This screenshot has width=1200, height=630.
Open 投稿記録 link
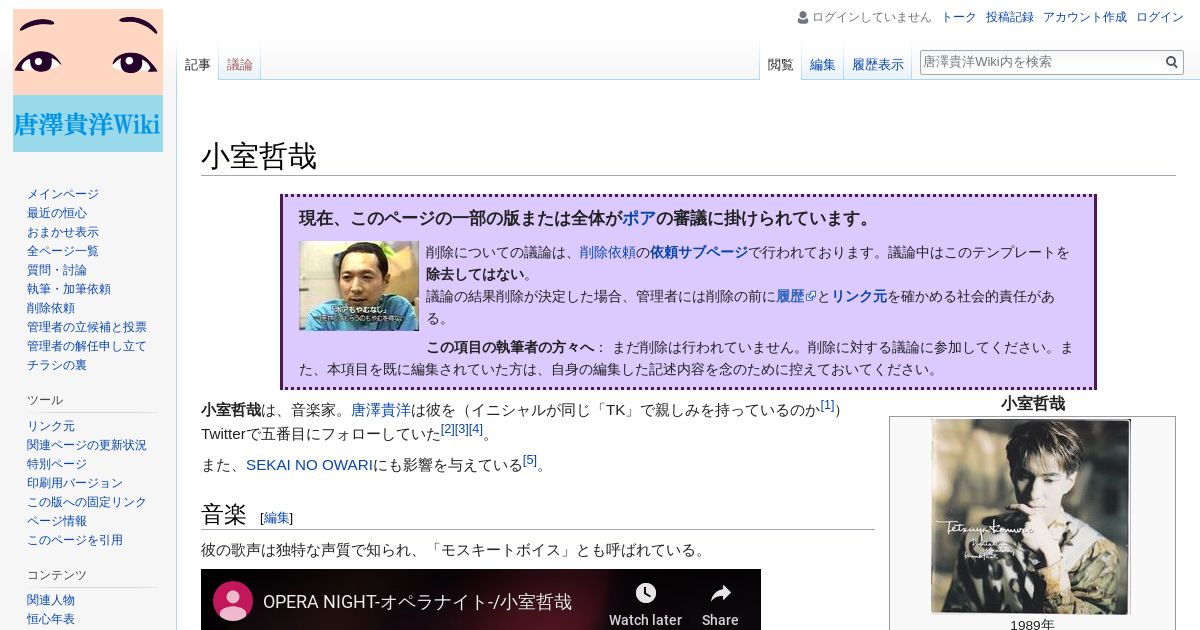pos(1010,17)
